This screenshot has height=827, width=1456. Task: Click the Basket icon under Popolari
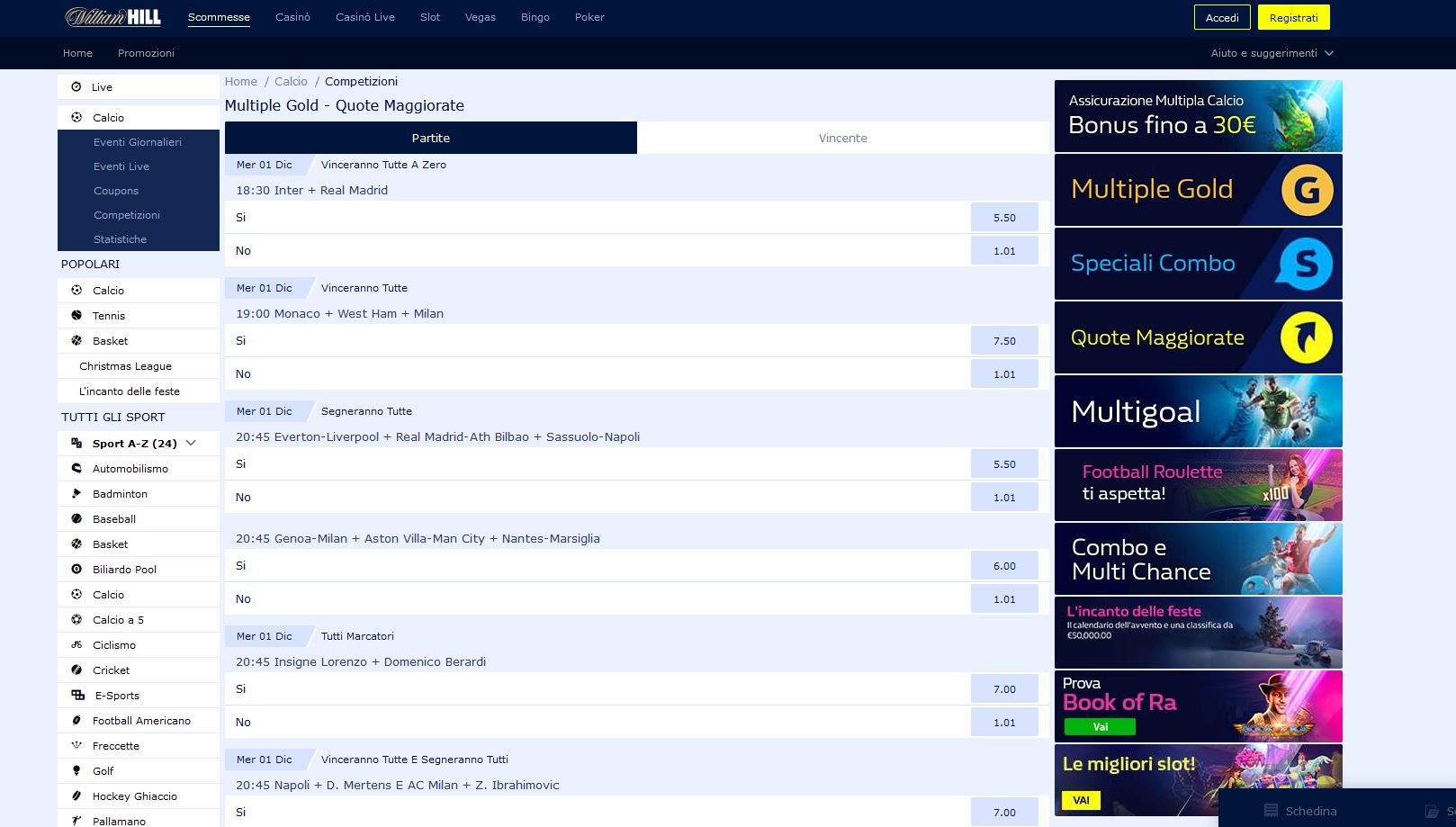(76, 341)
